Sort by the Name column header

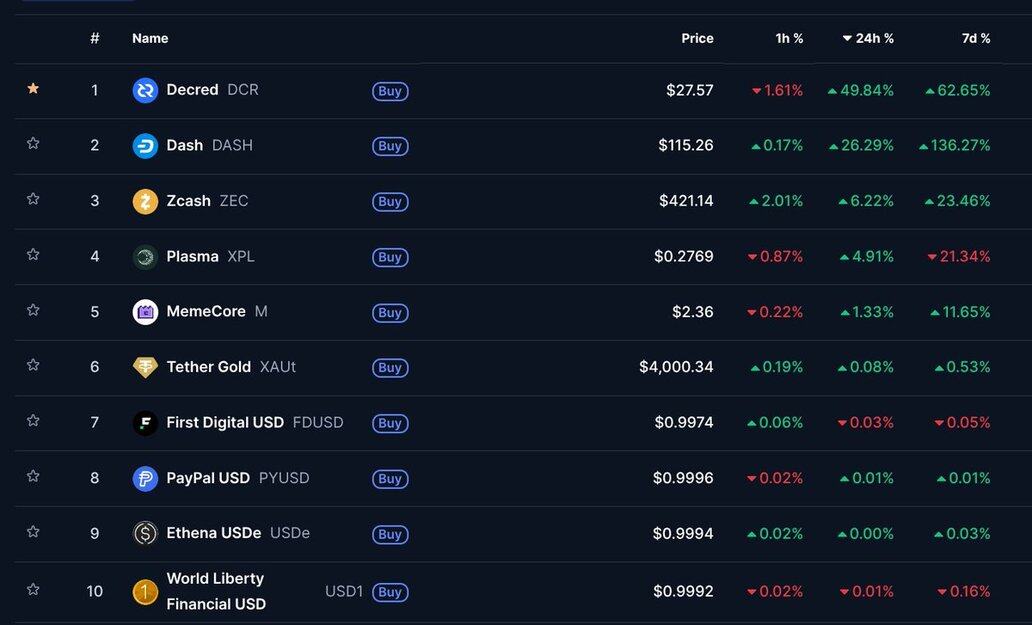pos(150,38)
